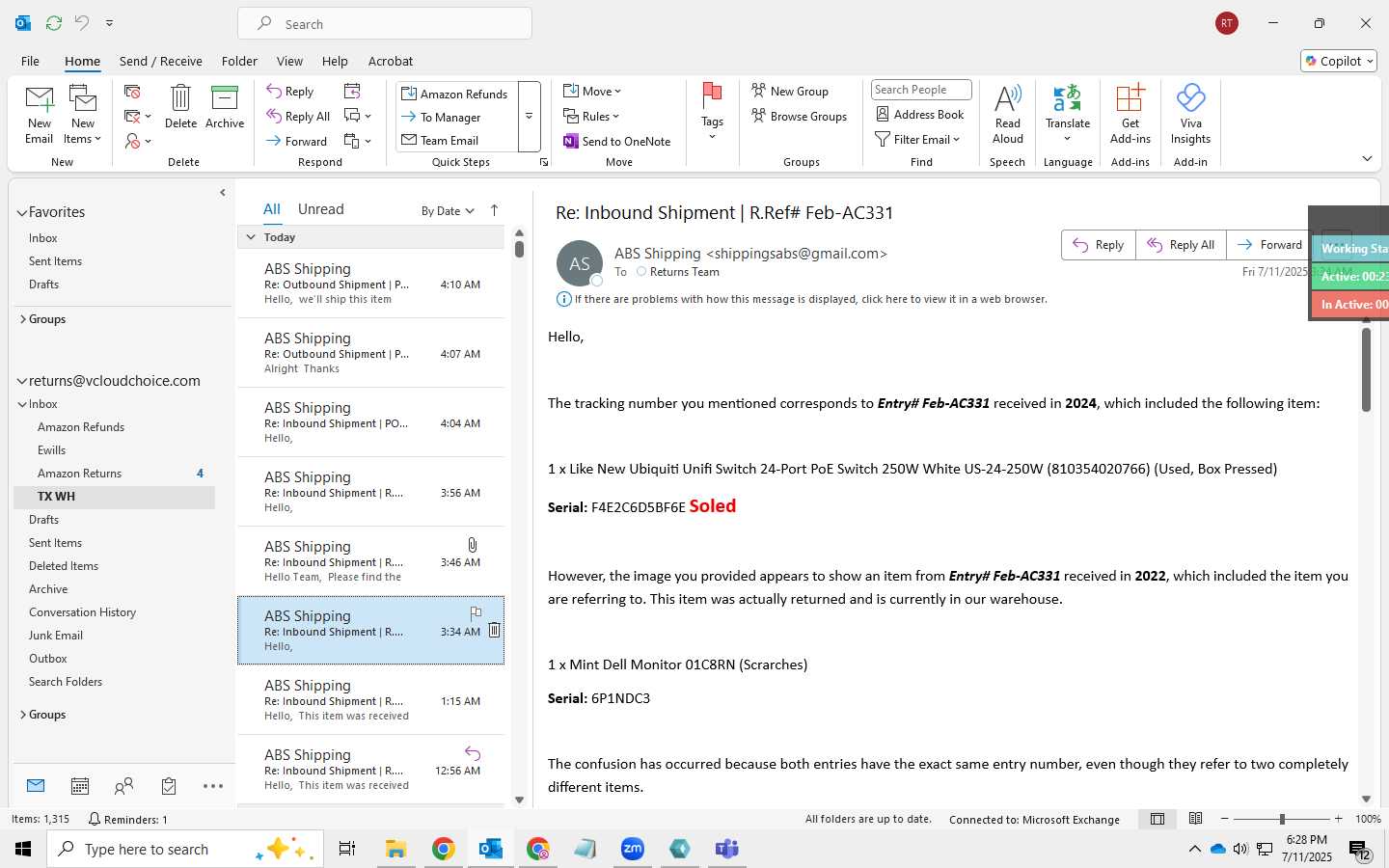
Task: Flag the 3:34 AM message
Action: click(x=476, y=612)
